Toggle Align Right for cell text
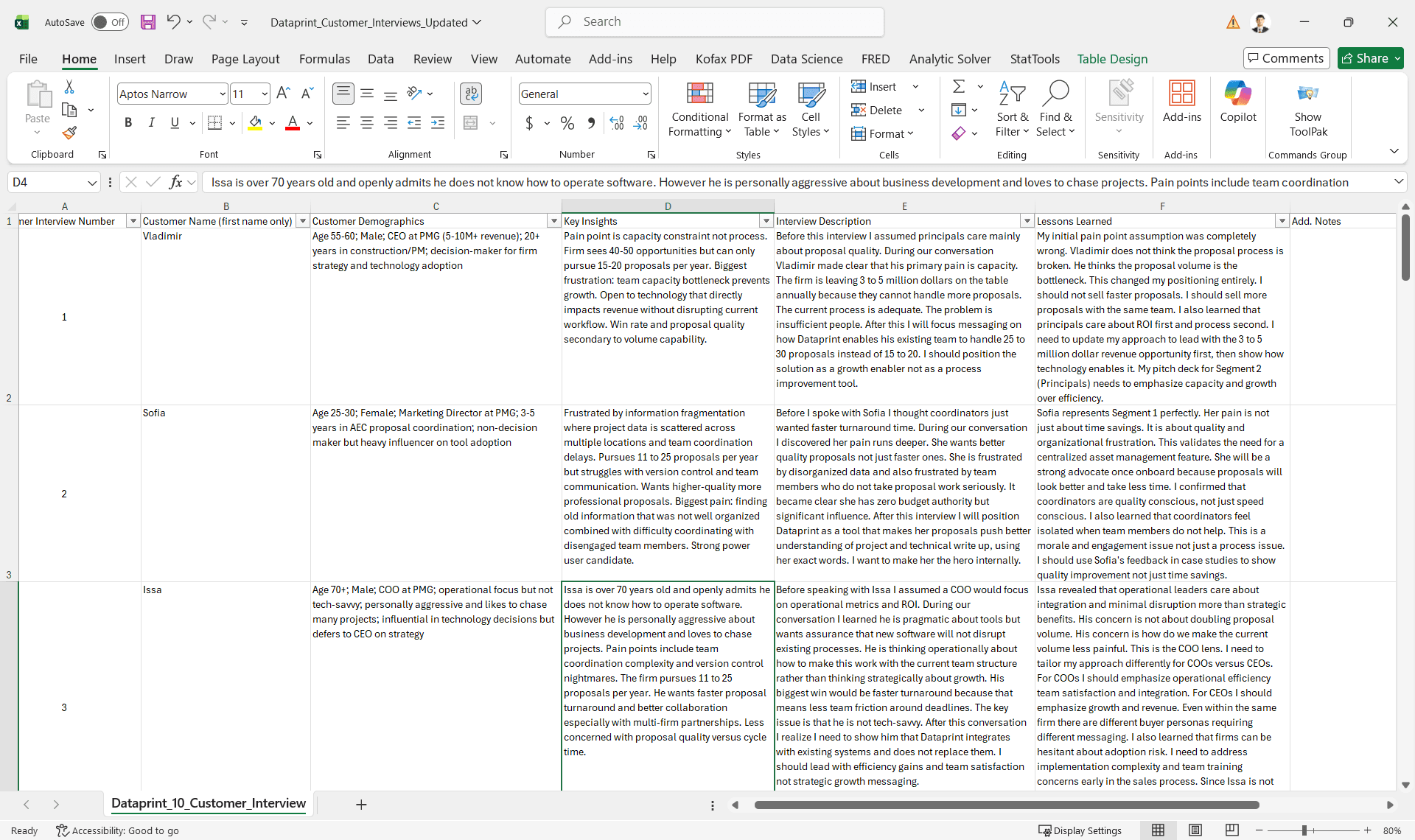Screen dimensions: 1415x840 click(x=391, y=123)
